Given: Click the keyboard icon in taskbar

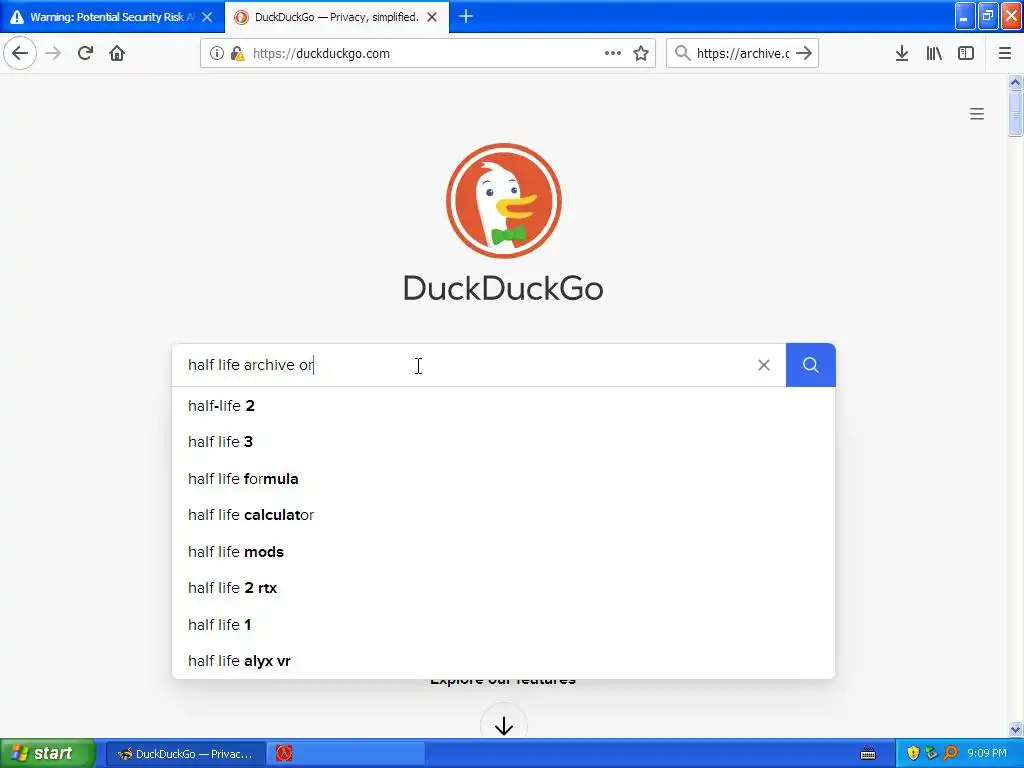Looking at the screenshot, I should pyautogui.click(x=868, y=754).
